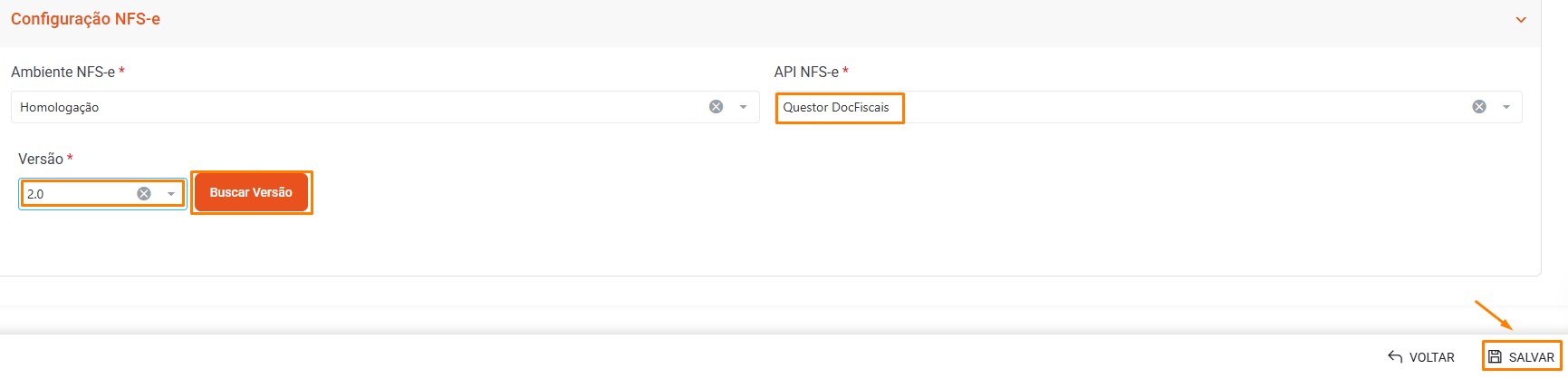Click the SALVAR button label

(x=1531, y=357)
